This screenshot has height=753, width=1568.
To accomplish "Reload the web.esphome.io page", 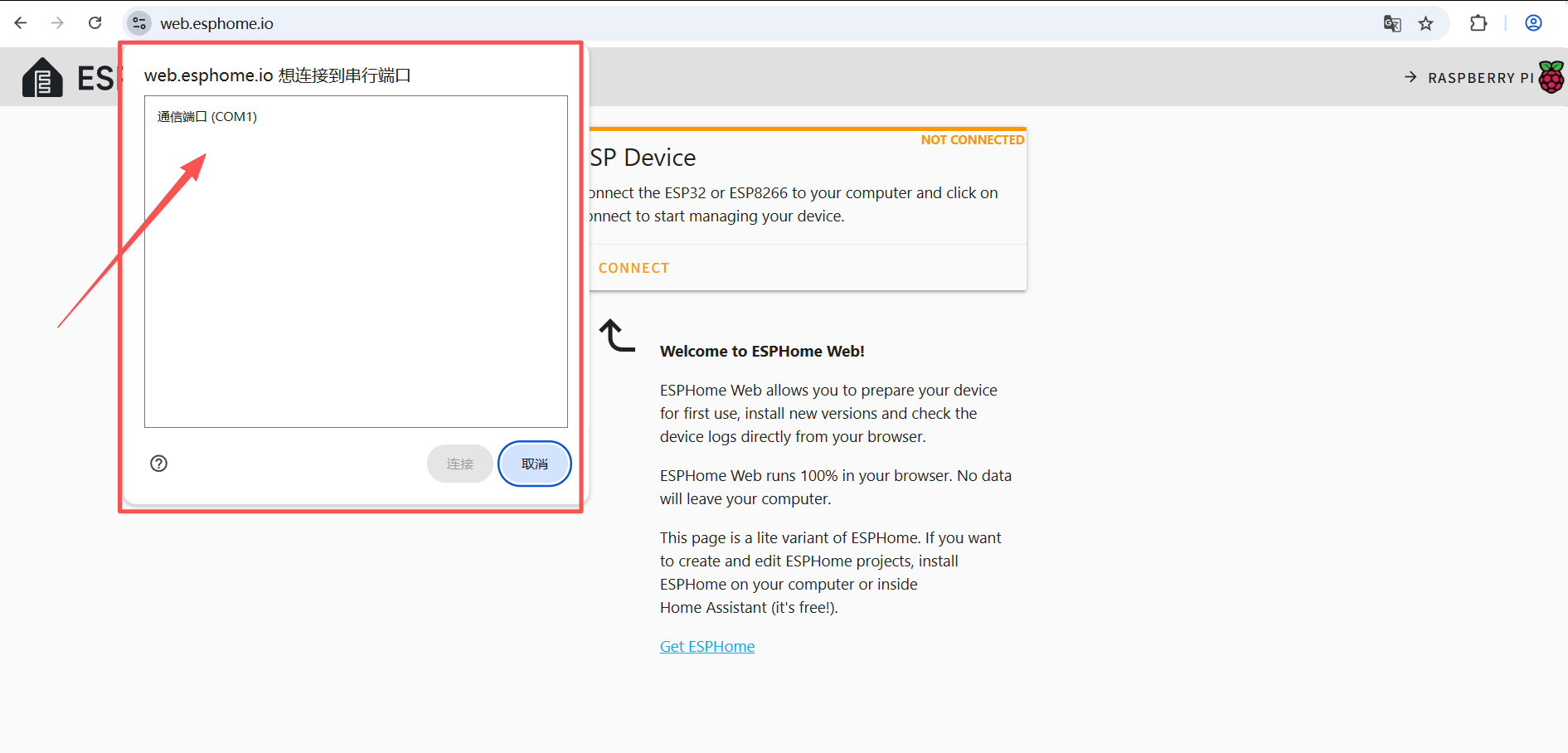I will pos(95,23).
